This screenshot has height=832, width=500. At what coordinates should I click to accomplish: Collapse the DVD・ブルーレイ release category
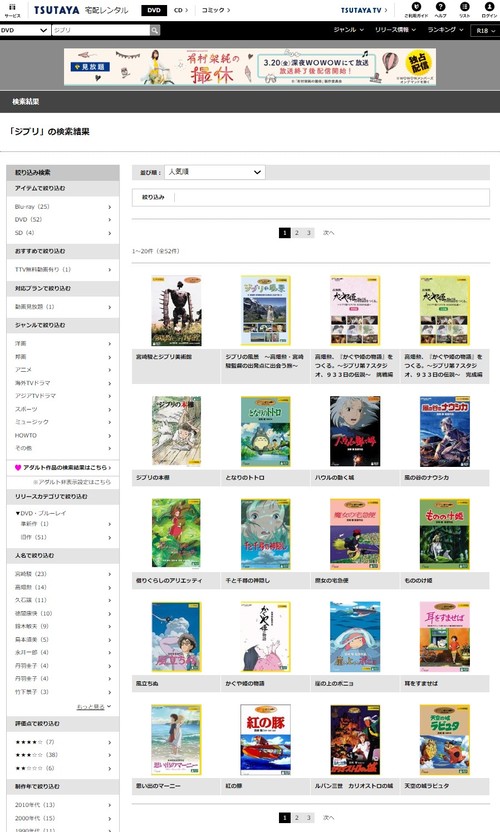tap(40, 513)
